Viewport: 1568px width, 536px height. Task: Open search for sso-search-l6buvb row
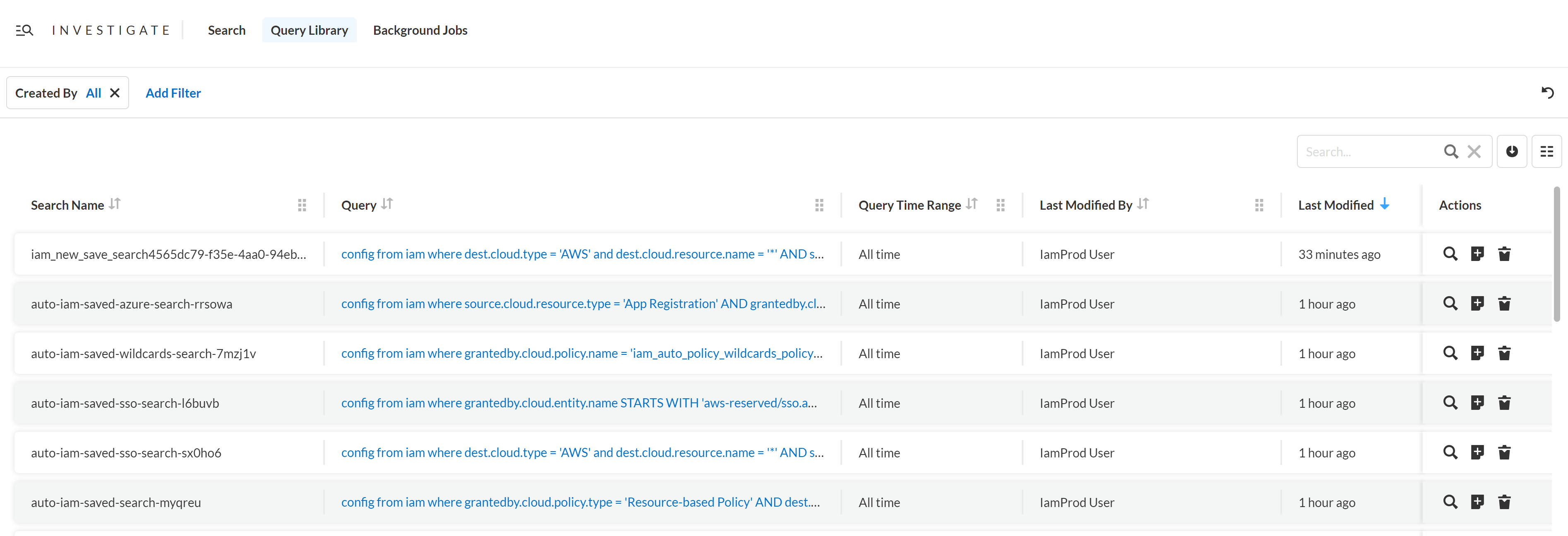click(1450, 403)
